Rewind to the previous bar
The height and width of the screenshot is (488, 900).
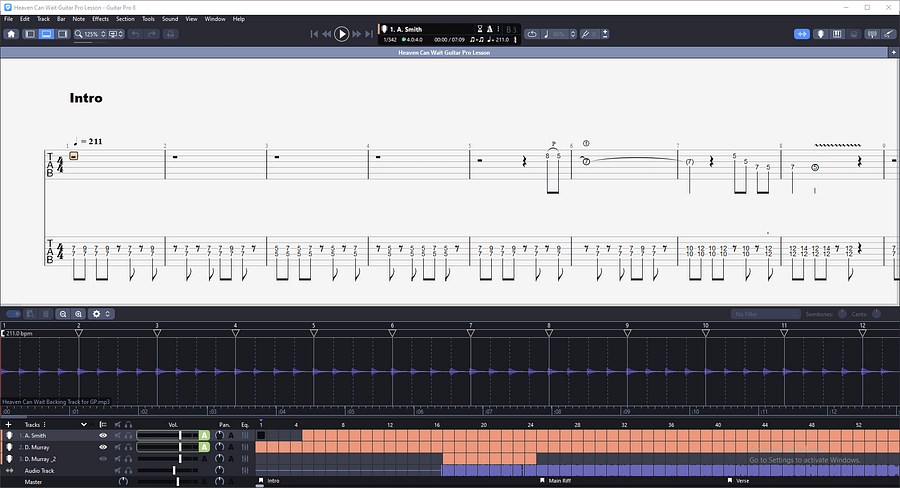(327, 34)
